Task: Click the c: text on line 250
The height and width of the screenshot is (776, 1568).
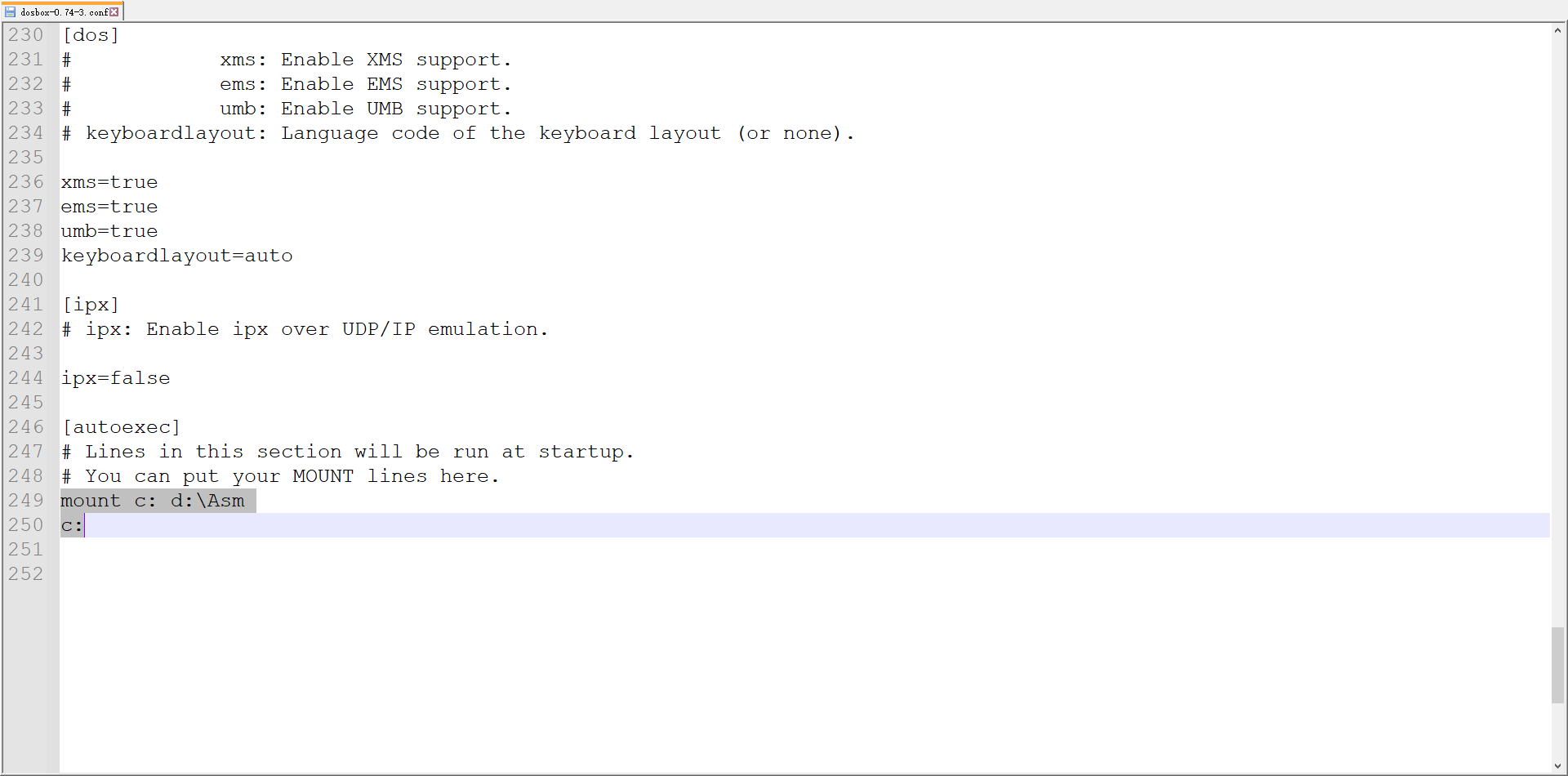Action: (x=73, y=525)
